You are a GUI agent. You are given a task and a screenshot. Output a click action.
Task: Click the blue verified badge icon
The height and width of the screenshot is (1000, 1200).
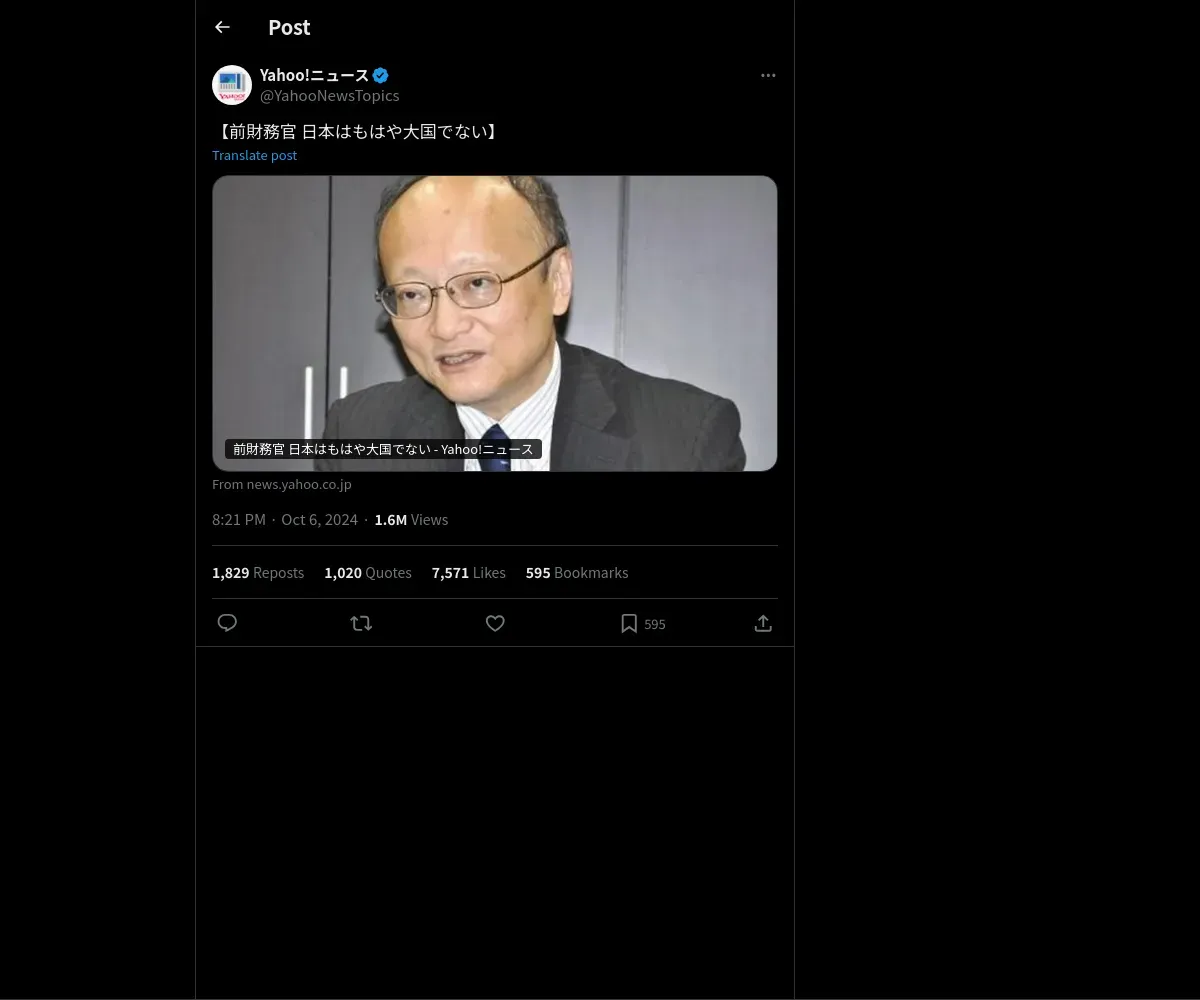tap(381, 75)
